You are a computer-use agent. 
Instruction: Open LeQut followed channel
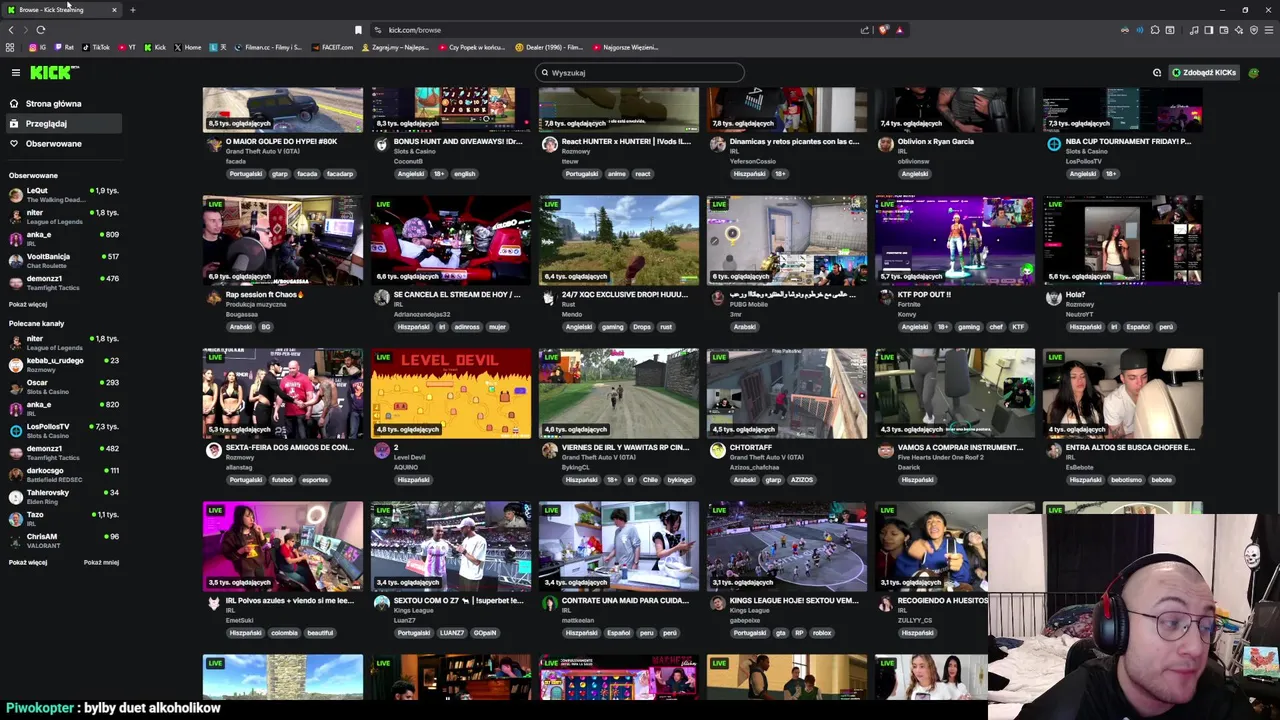click(x=62, y=194)
